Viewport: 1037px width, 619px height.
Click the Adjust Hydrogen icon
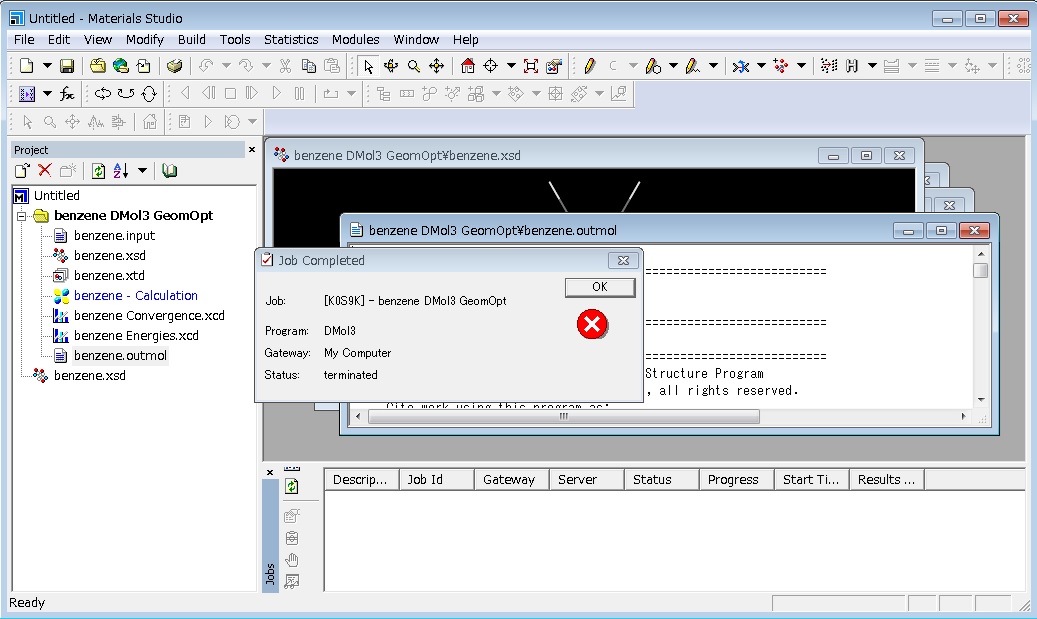point(852,66)
